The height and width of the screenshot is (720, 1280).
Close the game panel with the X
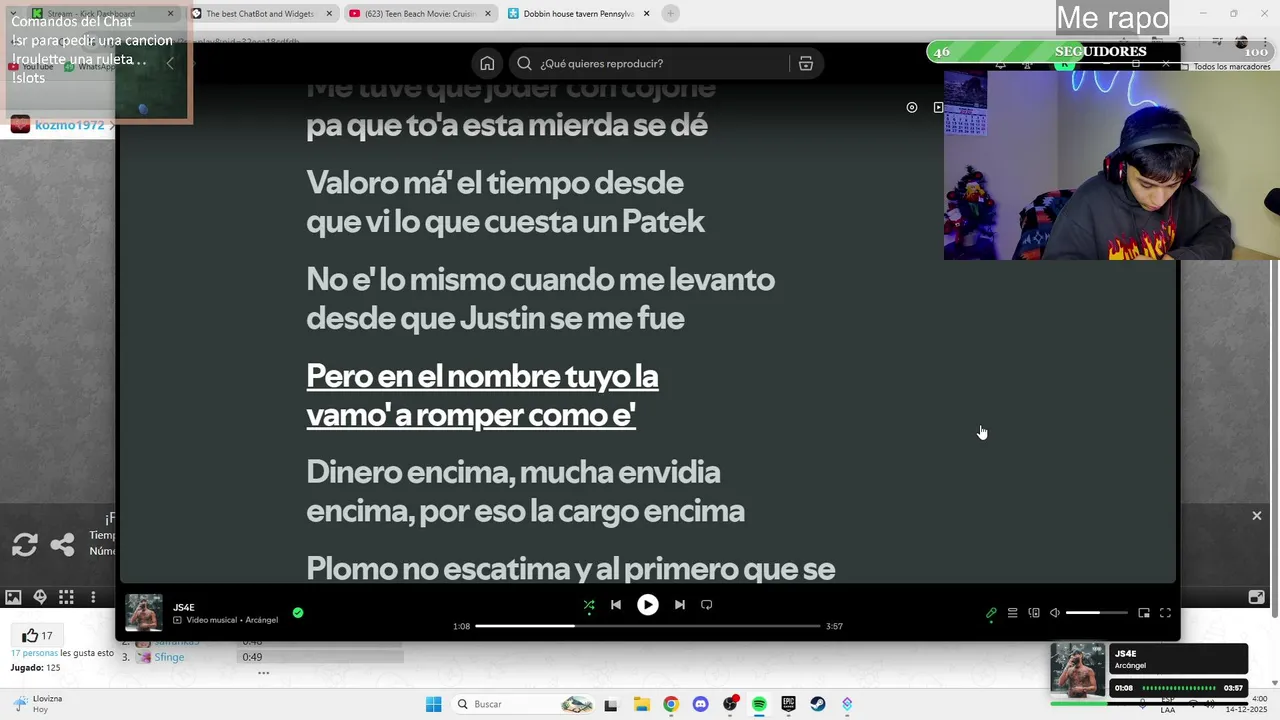(x=1257, y=516)
